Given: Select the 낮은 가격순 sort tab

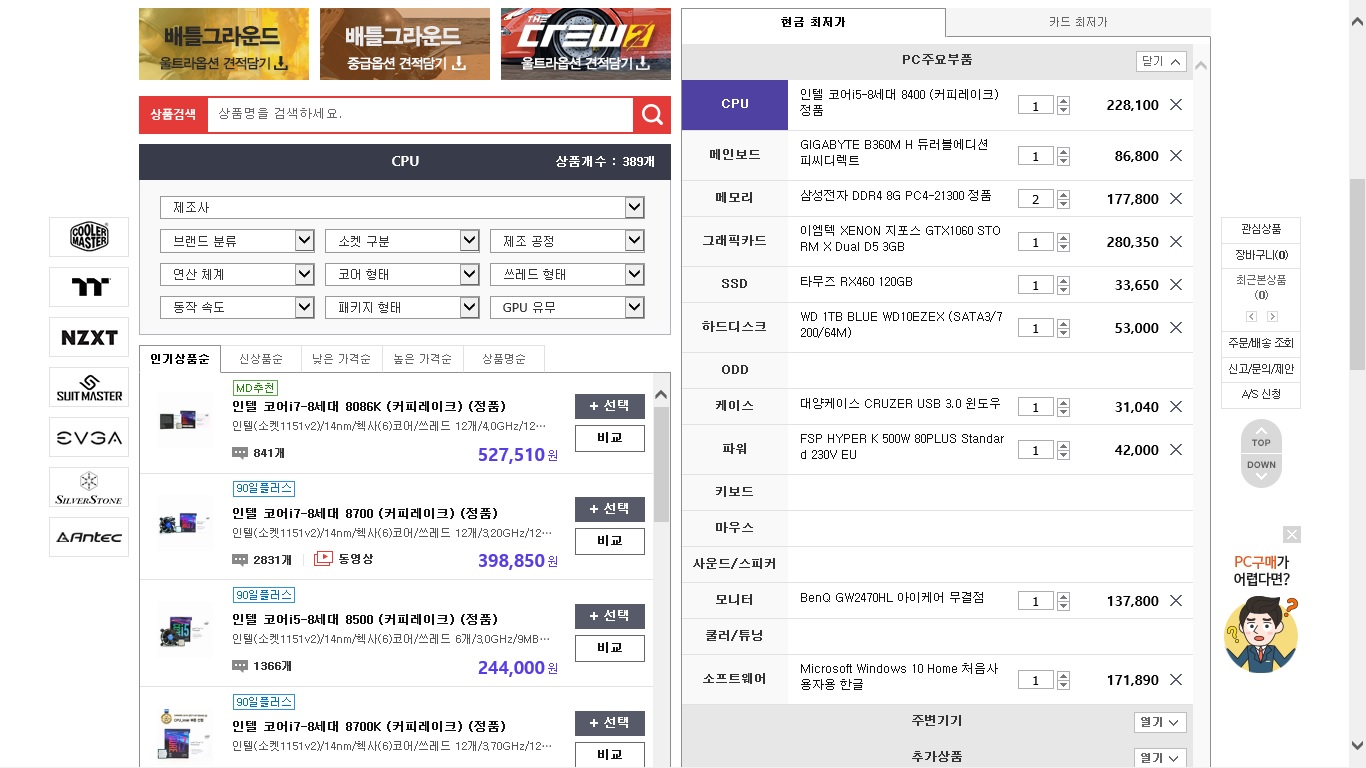Looking at the screenshot, I should (x=341, y=359).
